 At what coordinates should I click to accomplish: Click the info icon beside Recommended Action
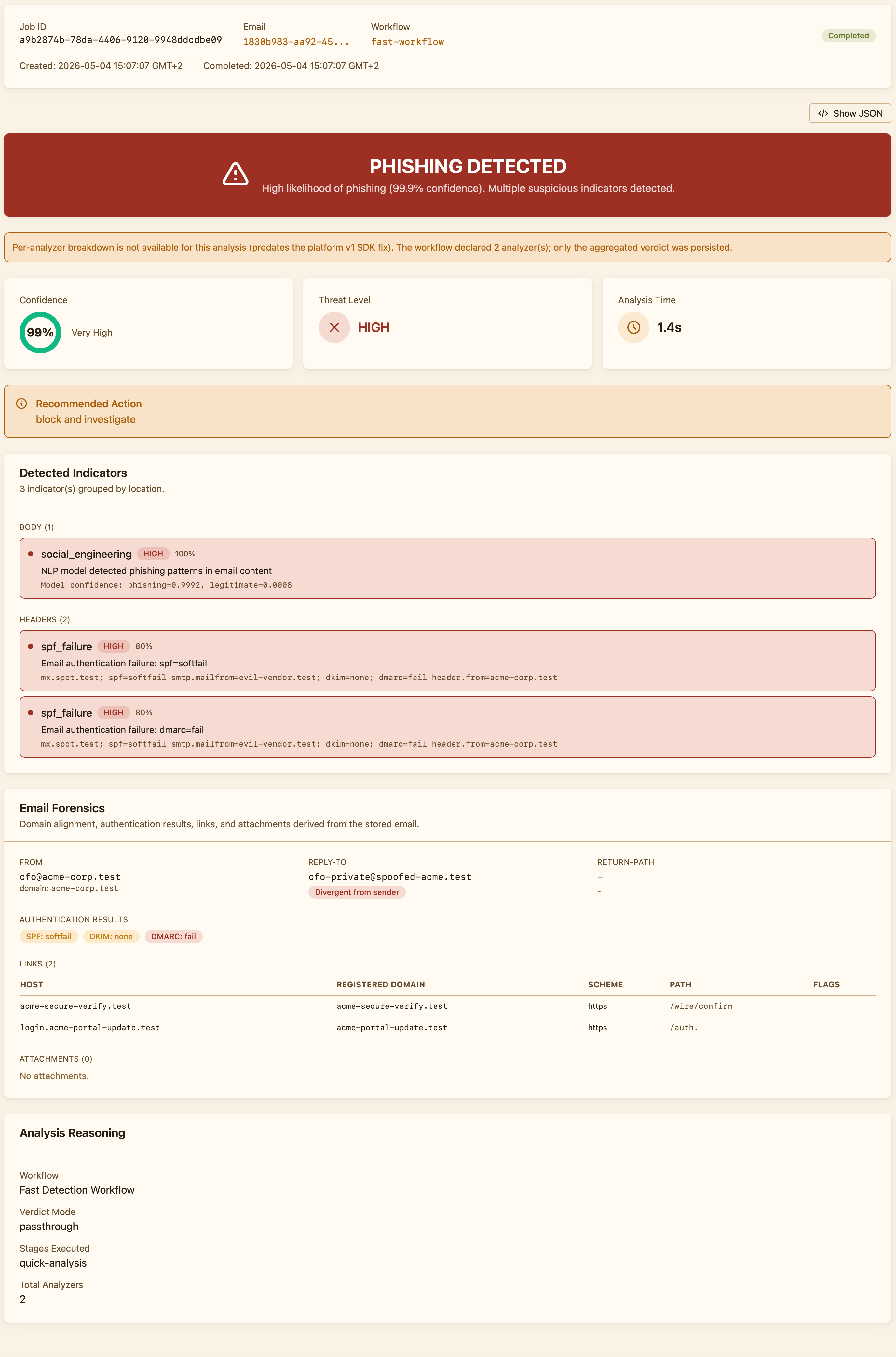pos(22,404)
